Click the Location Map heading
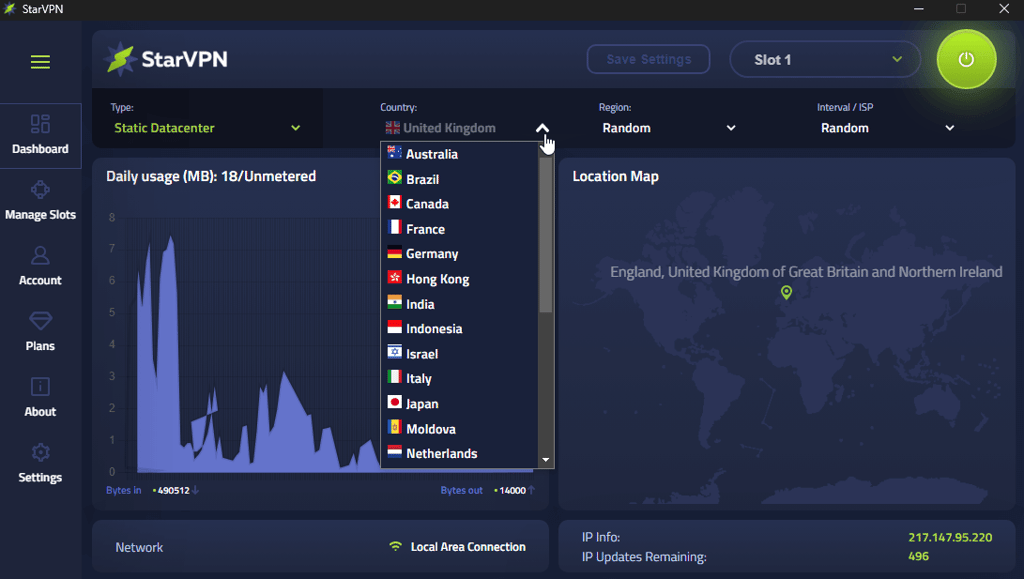This screenshot has width=1024, height=579. (615, 176)
